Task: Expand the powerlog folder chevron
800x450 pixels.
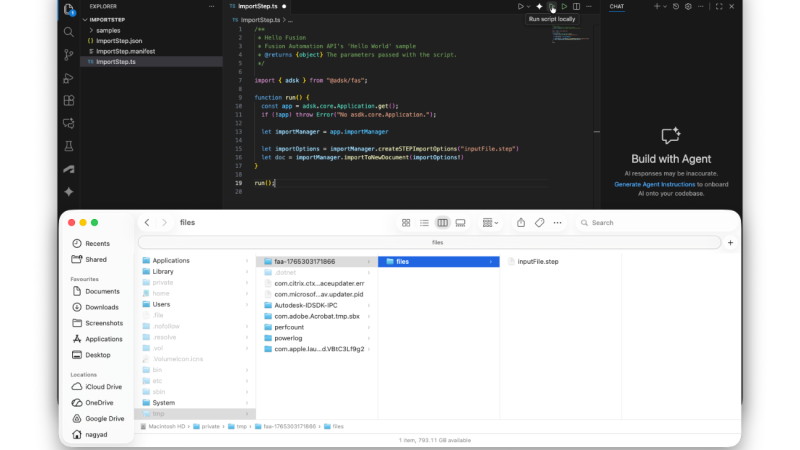Action: pos(369,338)
